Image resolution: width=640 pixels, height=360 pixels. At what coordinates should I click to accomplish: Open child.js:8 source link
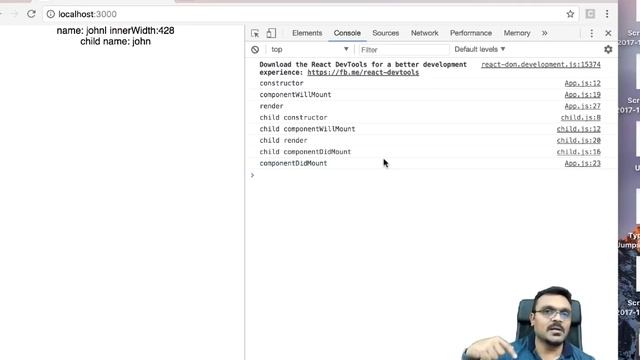(x=580, y=118)
